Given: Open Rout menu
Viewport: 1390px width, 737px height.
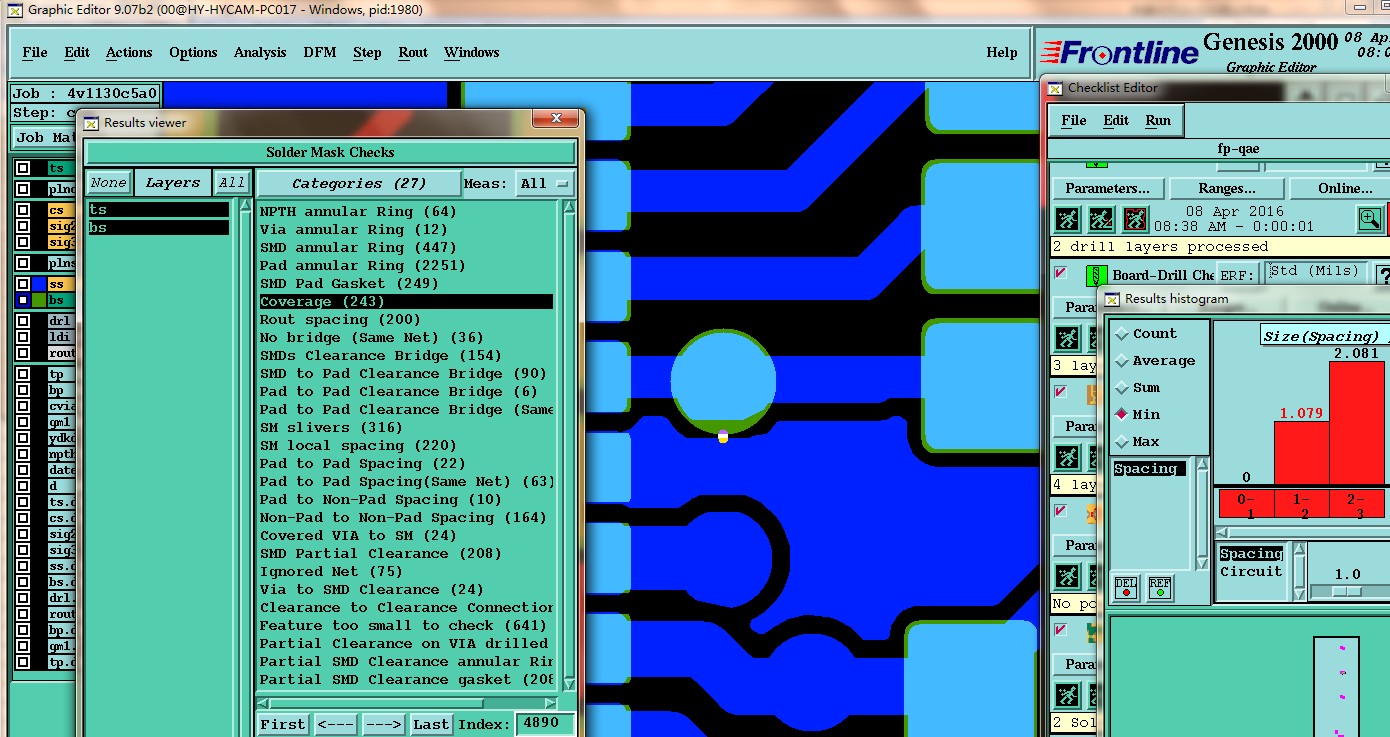Looking at the screenshot, I should click(x=413, y=53).
